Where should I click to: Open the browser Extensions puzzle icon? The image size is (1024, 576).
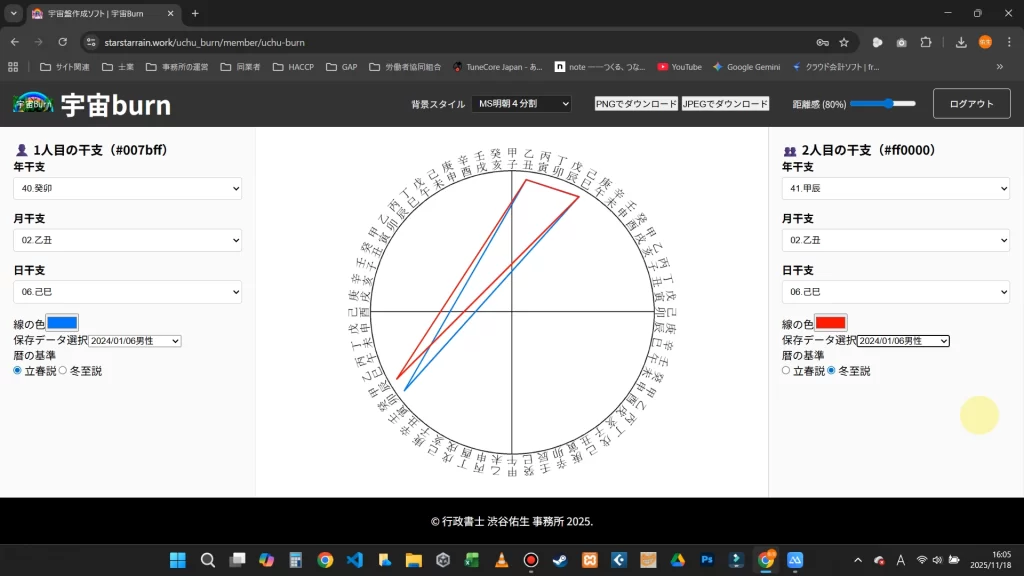926,42
